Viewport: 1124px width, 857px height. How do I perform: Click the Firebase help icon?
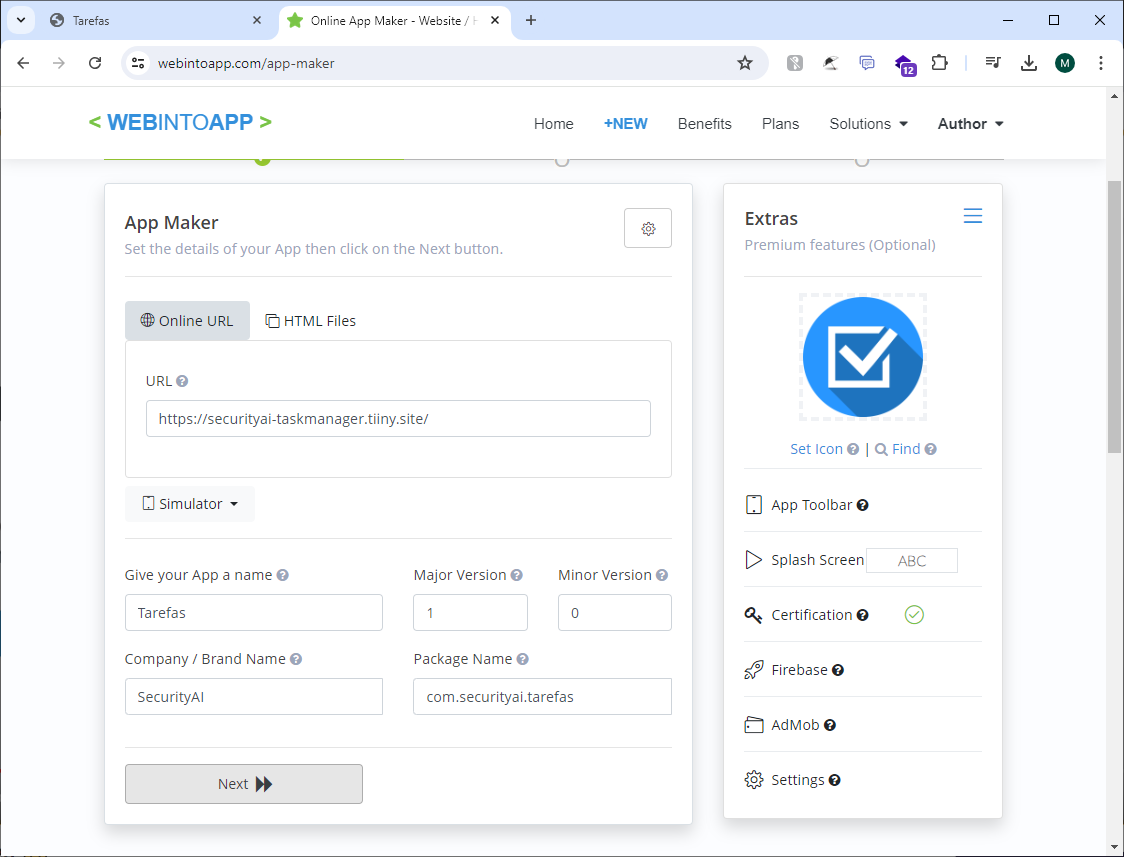(x=837, y=670)
